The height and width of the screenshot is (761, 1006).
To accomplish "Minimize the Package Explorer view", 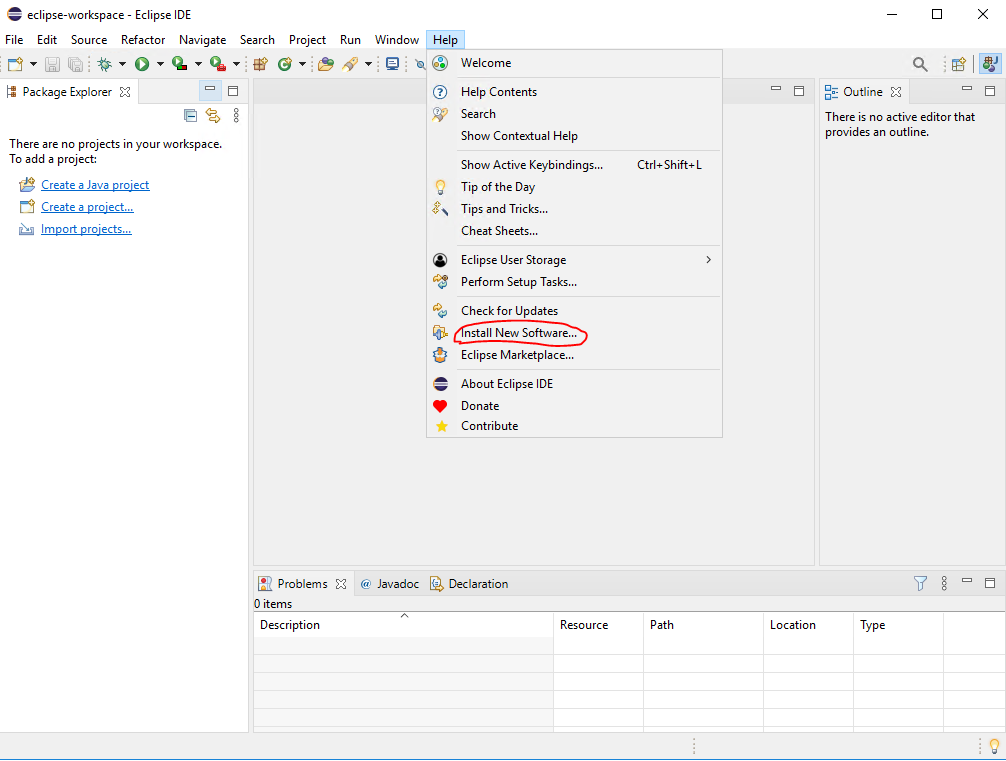I will [210, 91].
